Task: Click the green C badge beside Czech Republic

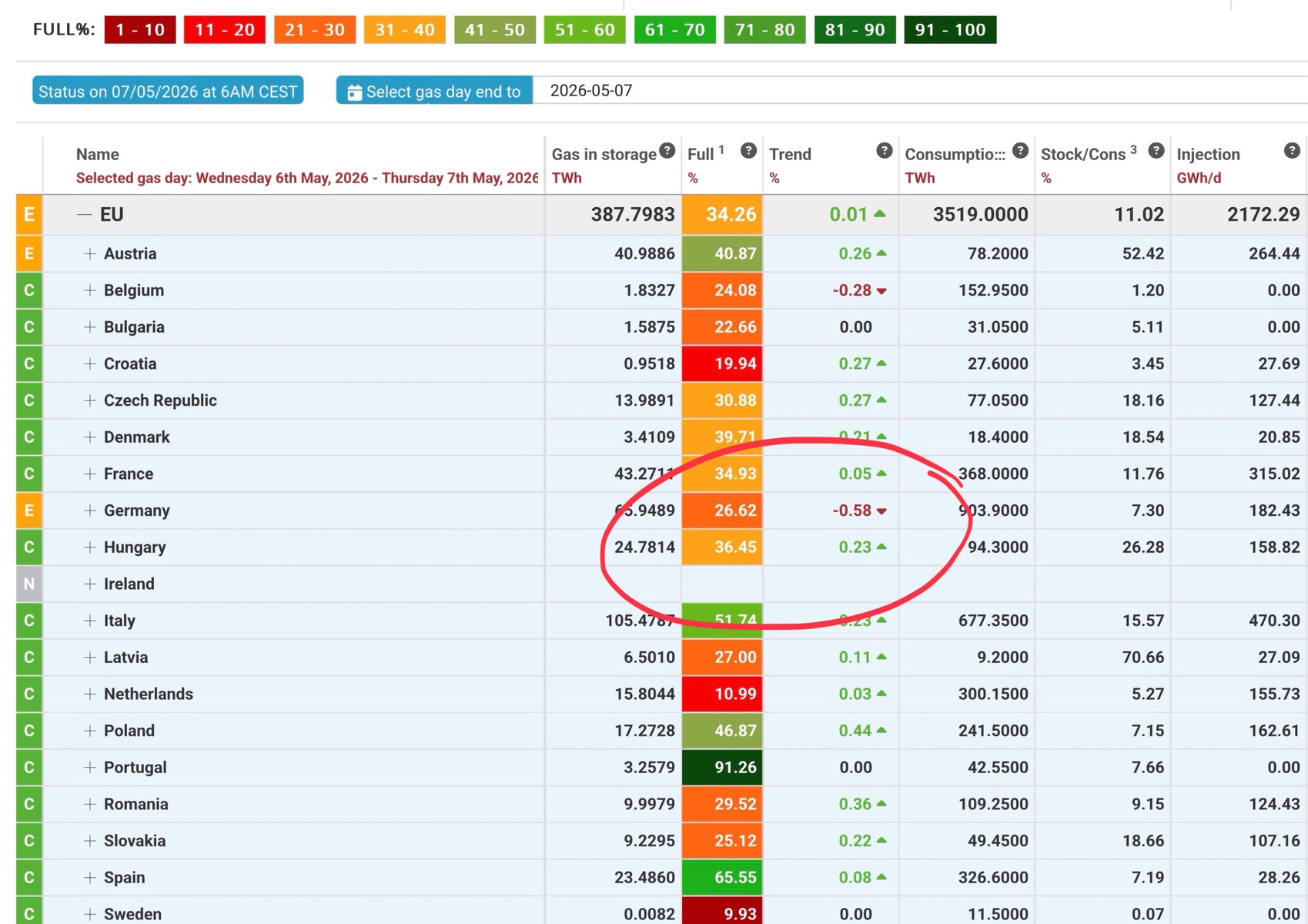Action: tap(29, 400)
